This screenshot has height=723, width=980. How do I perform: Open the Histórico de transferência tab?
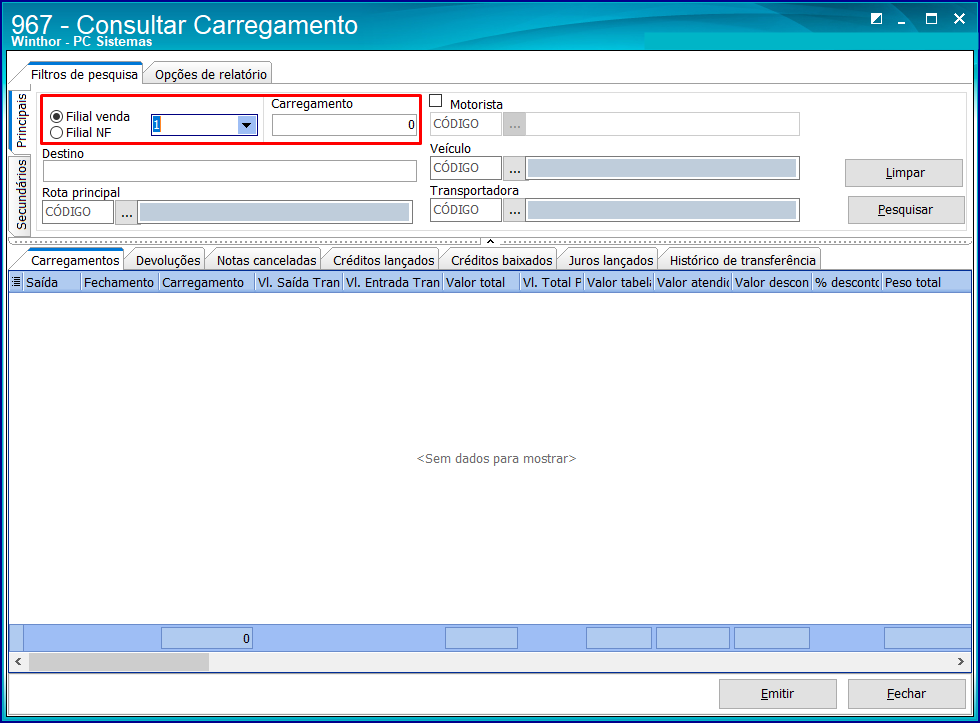pos(742,260)
